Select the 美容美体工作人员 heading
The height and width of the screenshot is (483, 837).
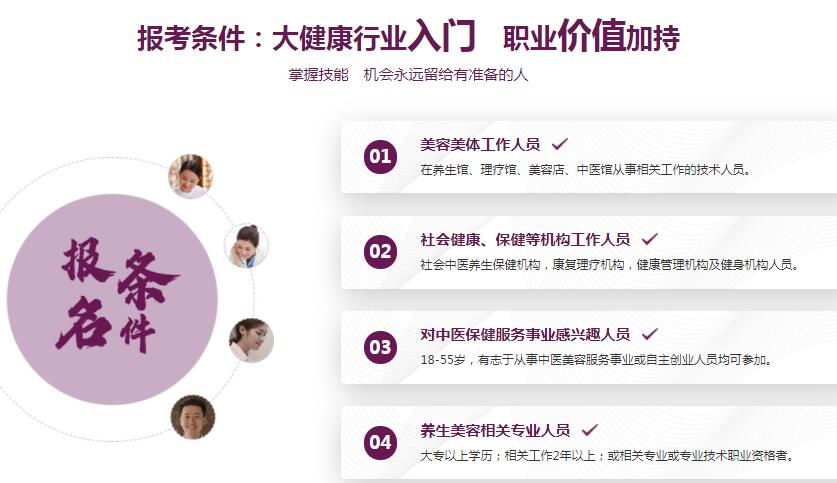(480, 144)
